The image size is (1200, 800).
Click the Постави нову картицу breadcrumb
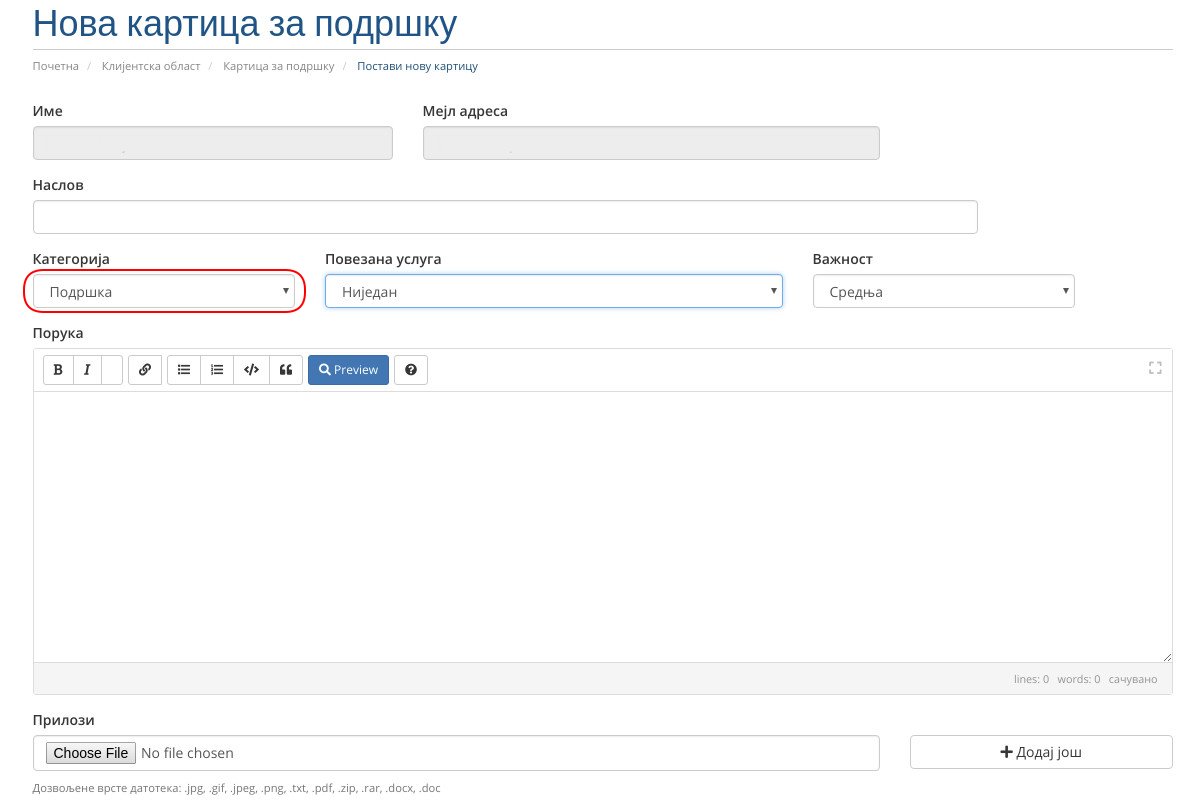click(417, 66)
